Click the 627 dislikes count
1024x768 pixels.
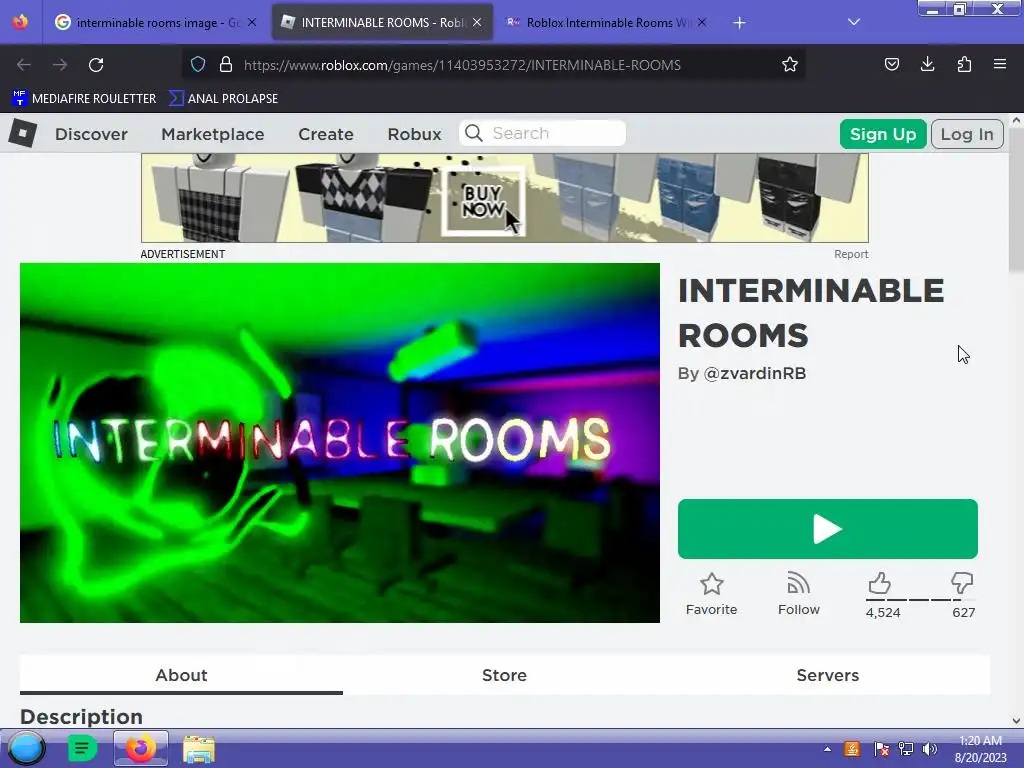click(x=964, y=613)
